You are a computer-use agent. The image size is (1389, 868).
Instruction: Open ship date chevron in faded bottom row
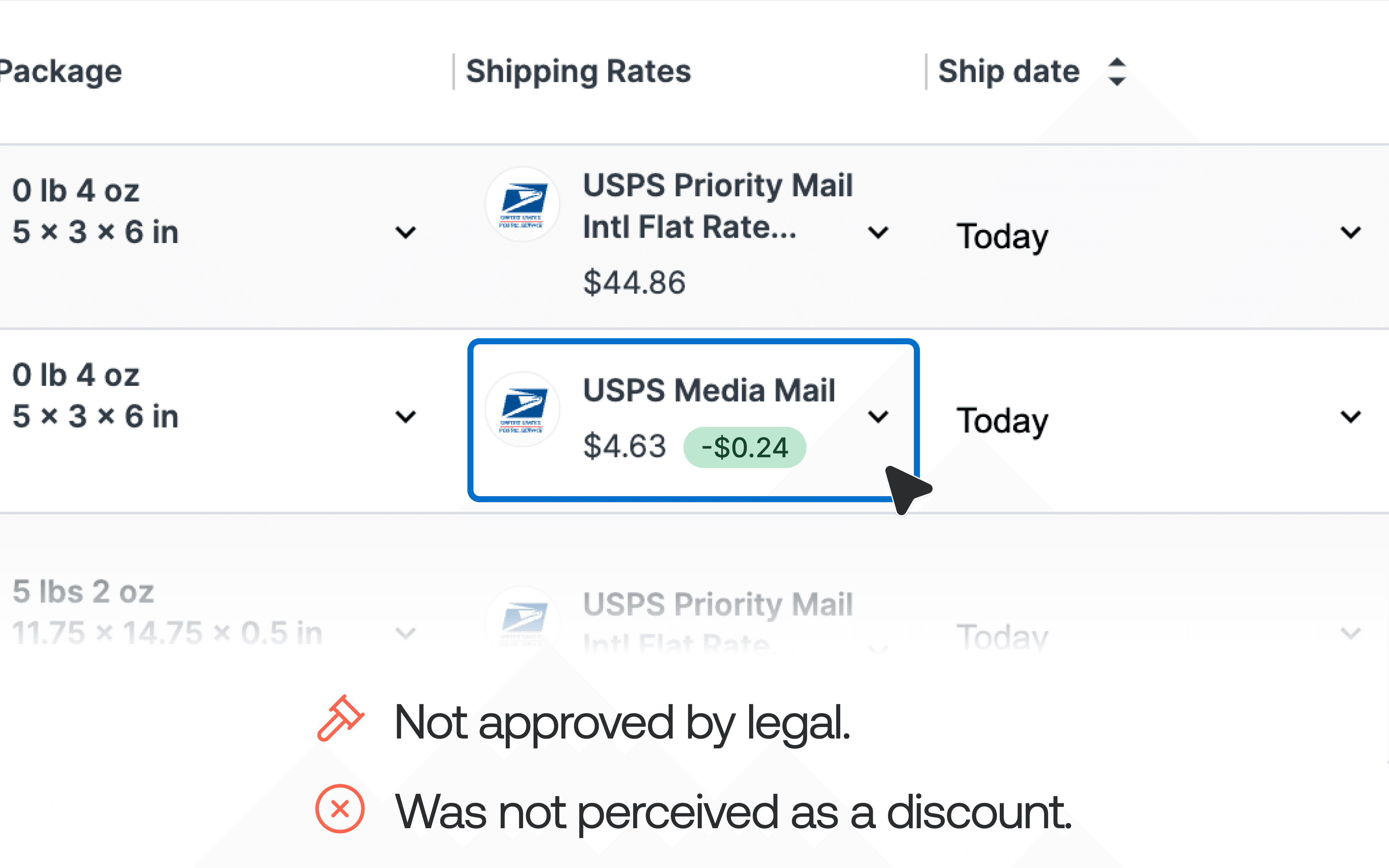click(x=1351, y=633)
